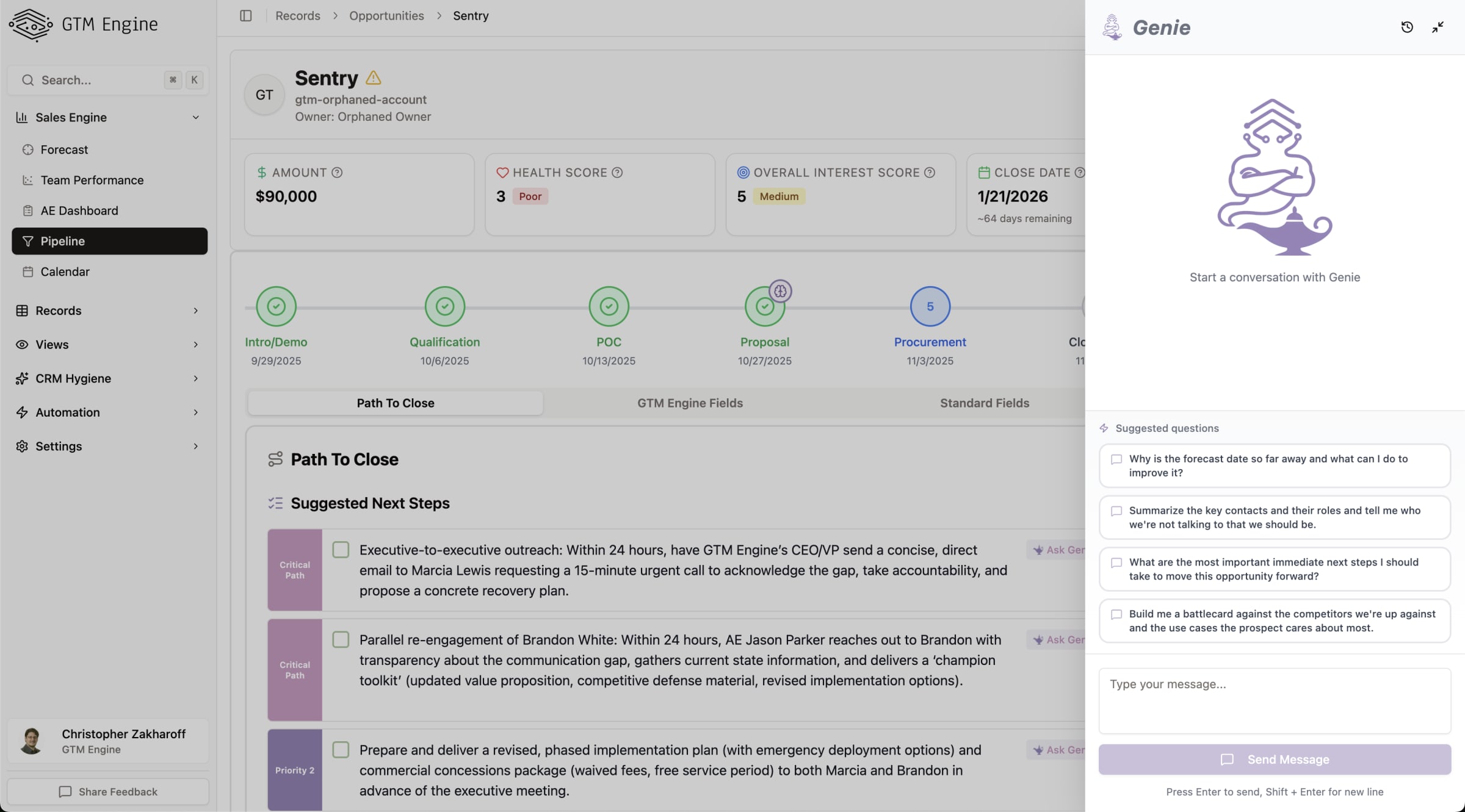Check the Executive-to-executive outreach step

click(x=341, y=550)
